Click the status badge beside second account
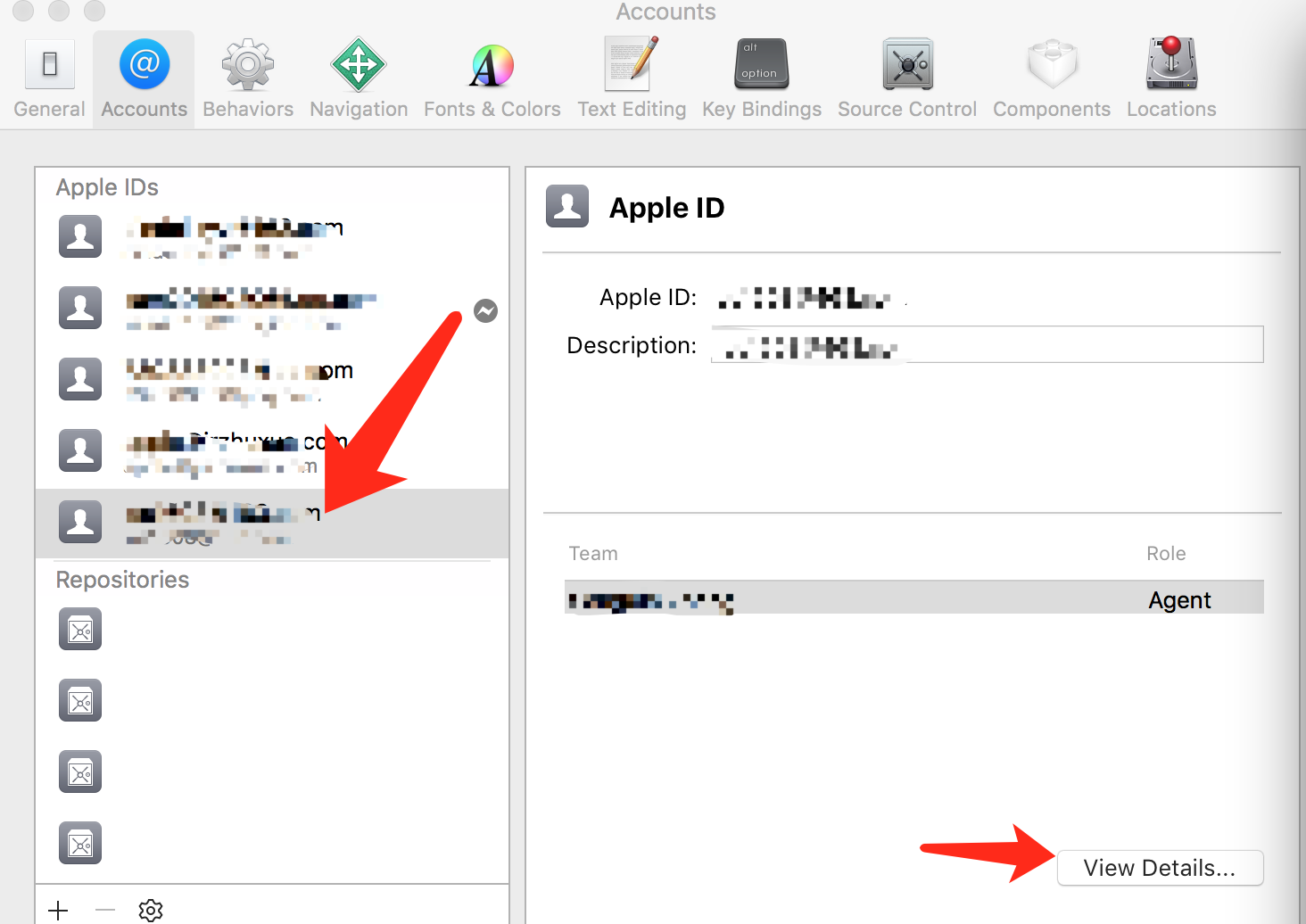Image resolution: width=1306 pixels, height=924 pixels. point(485,310)
